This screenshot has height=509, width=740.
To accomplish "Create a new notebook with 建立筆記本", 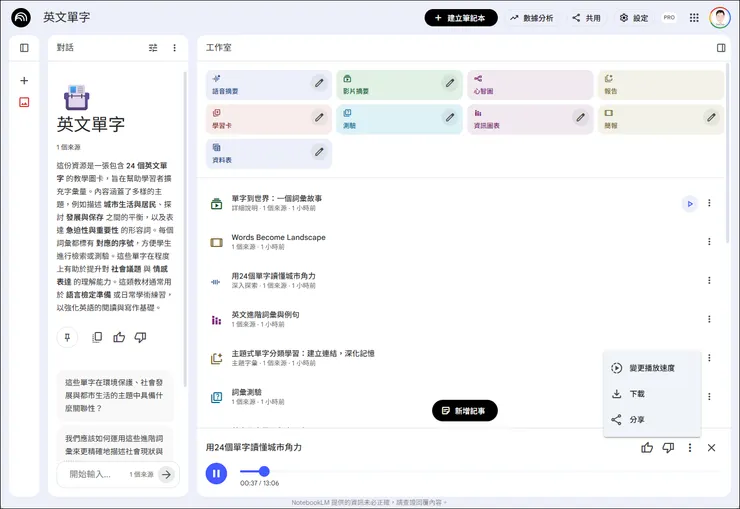I will pos(461,18).
